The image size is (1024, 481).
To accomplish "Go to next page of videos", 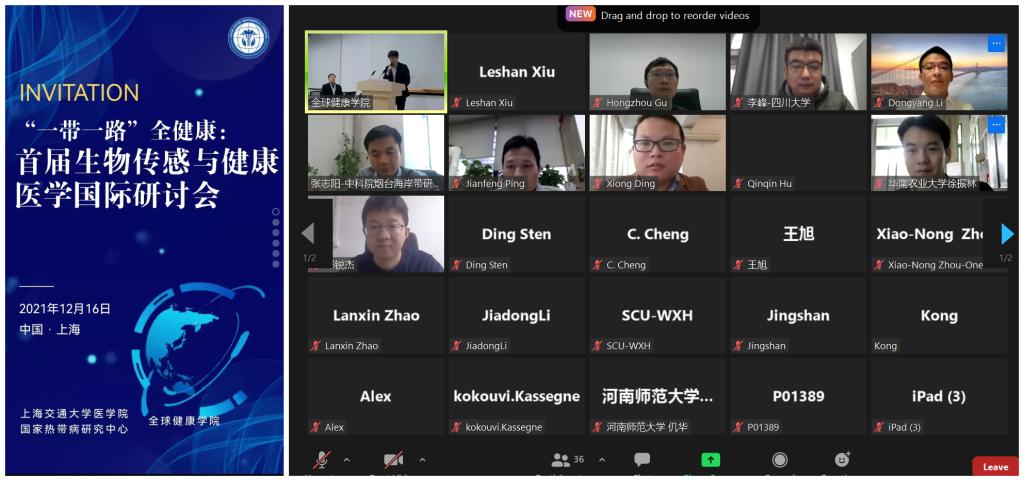I will (1006, 234).
